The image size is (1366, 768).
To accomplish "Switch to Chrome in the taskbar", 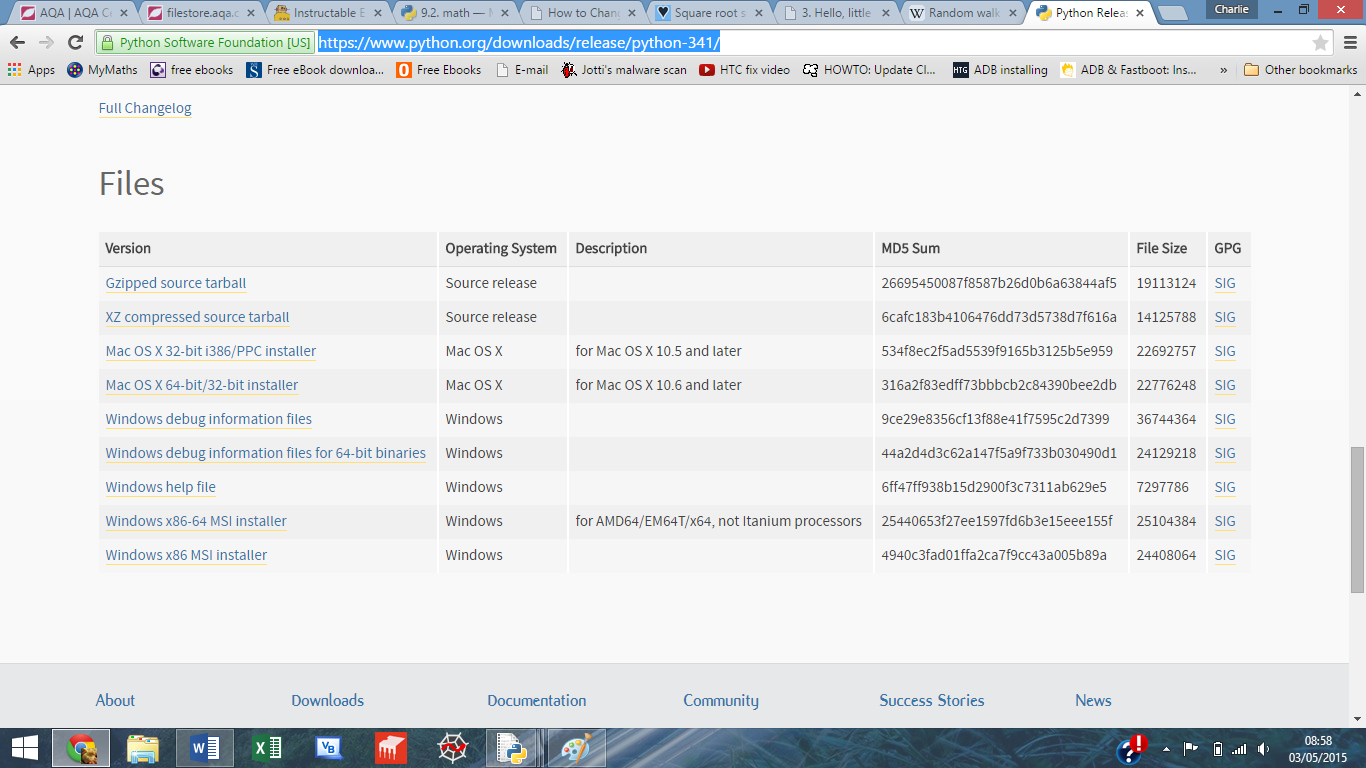I will [81, 747].
